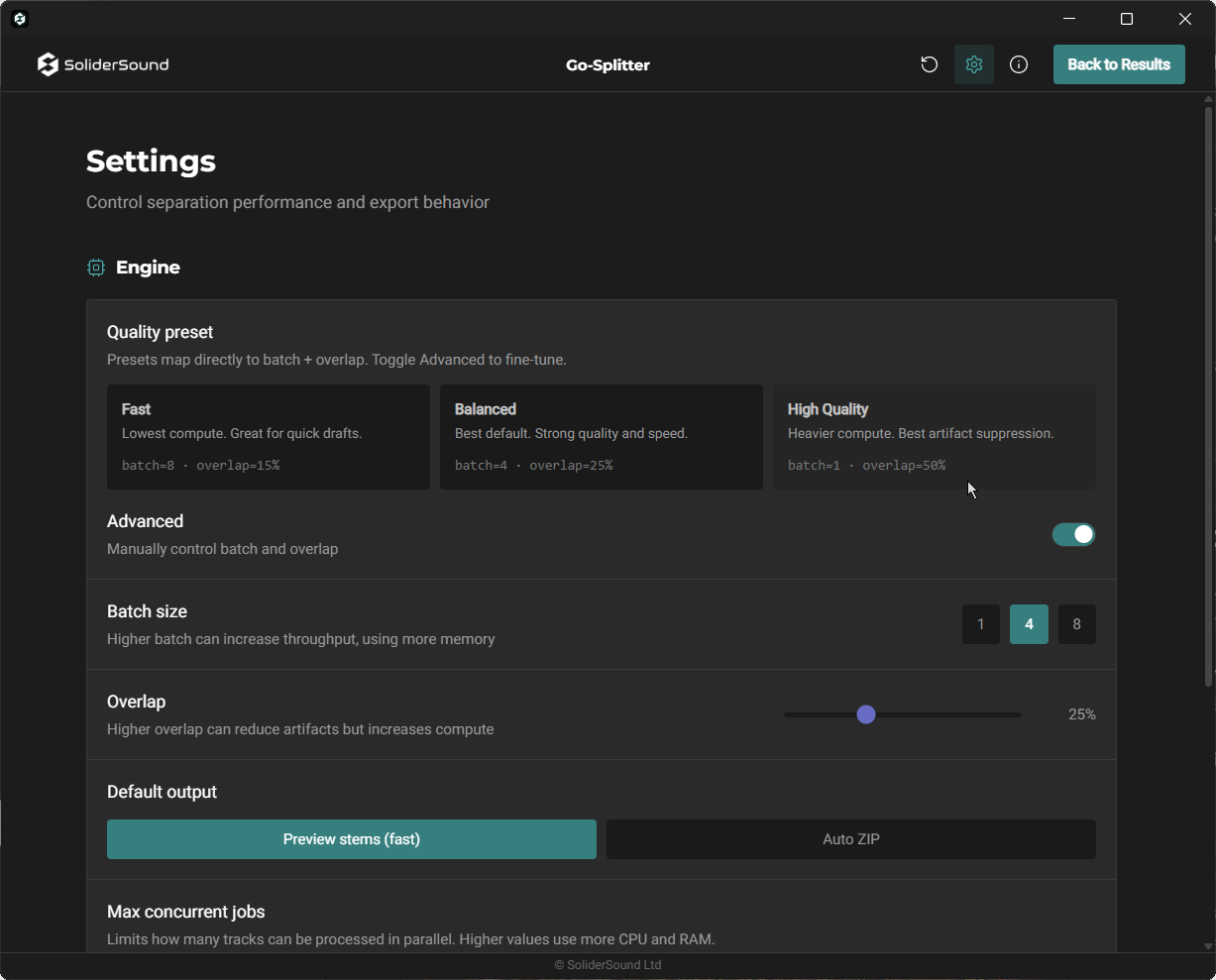Choose the High Quality preset
Screen dimensions: 1216x980
935,437
